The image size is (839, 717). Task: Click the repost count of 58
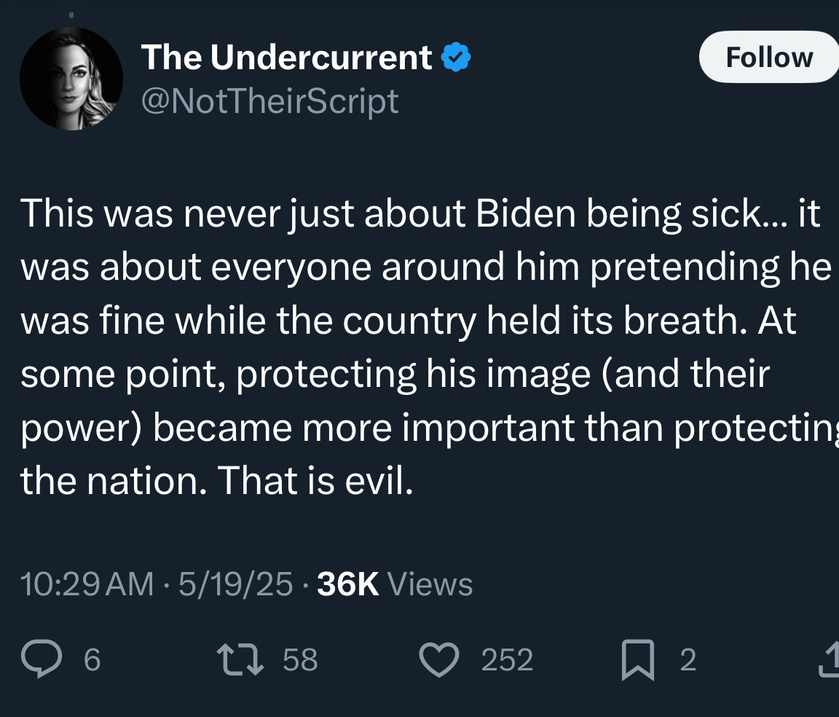point(300,660)
